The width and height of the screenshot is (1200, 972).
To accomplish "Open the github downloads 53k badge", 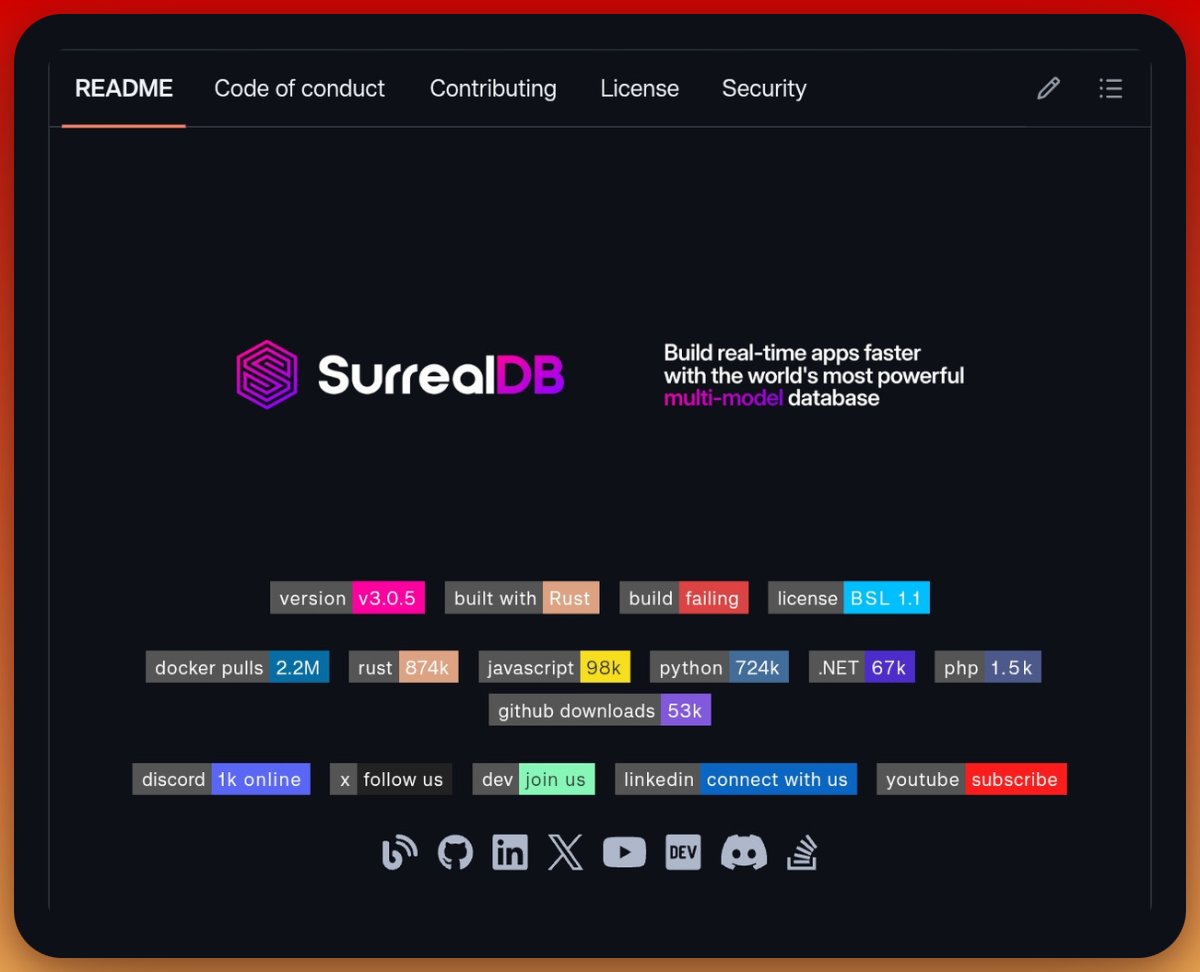I will tap(600, 710).
